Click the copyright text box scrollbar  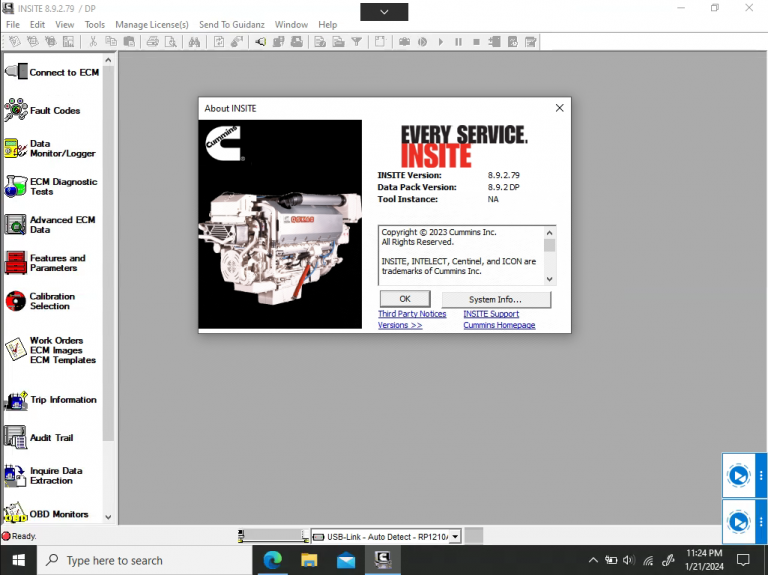click(549, 256)
